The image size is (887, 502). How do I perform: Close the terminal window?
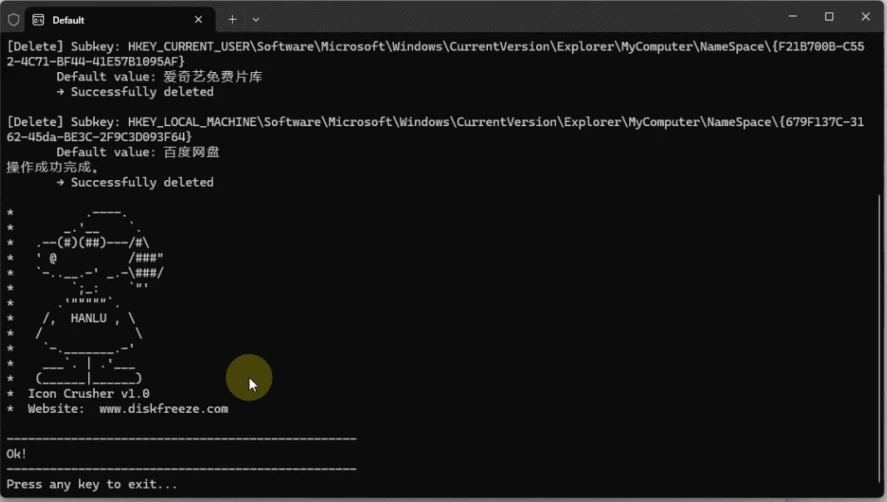[865, 17]
